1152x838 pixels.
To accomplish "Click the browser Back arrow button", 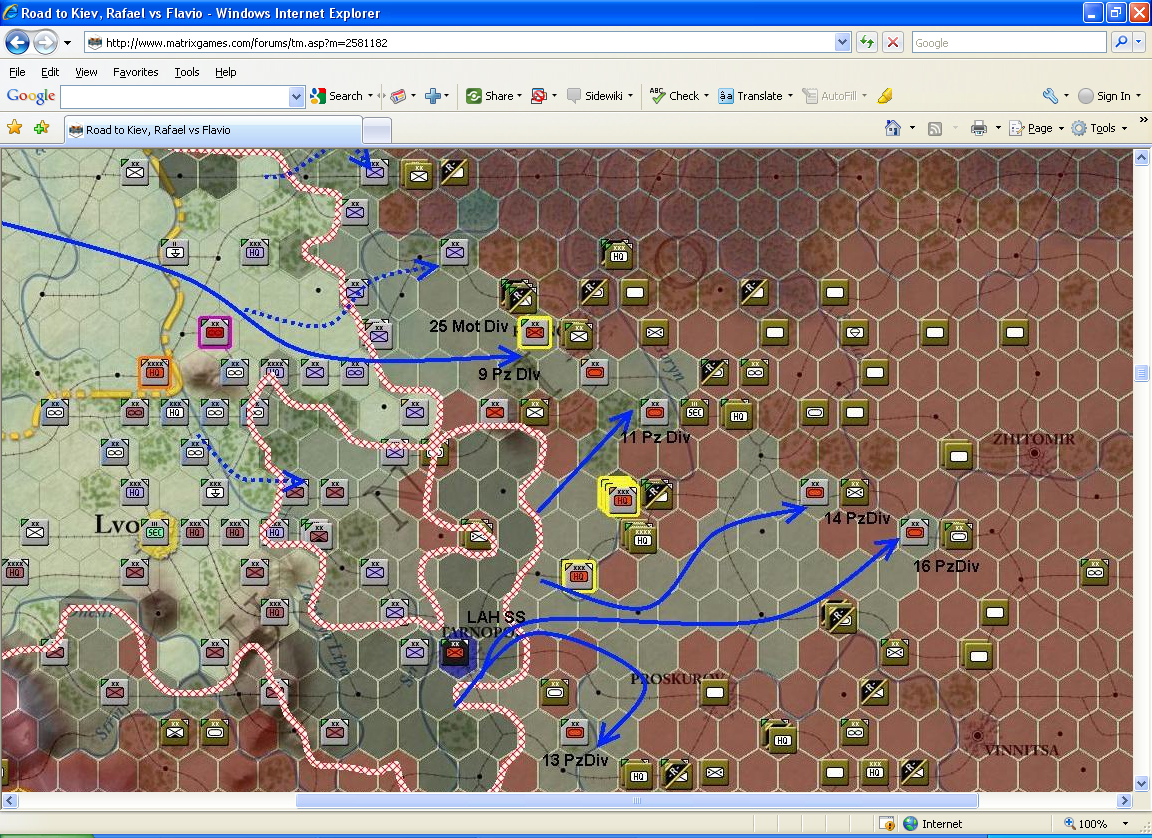I will click(17, 43).
